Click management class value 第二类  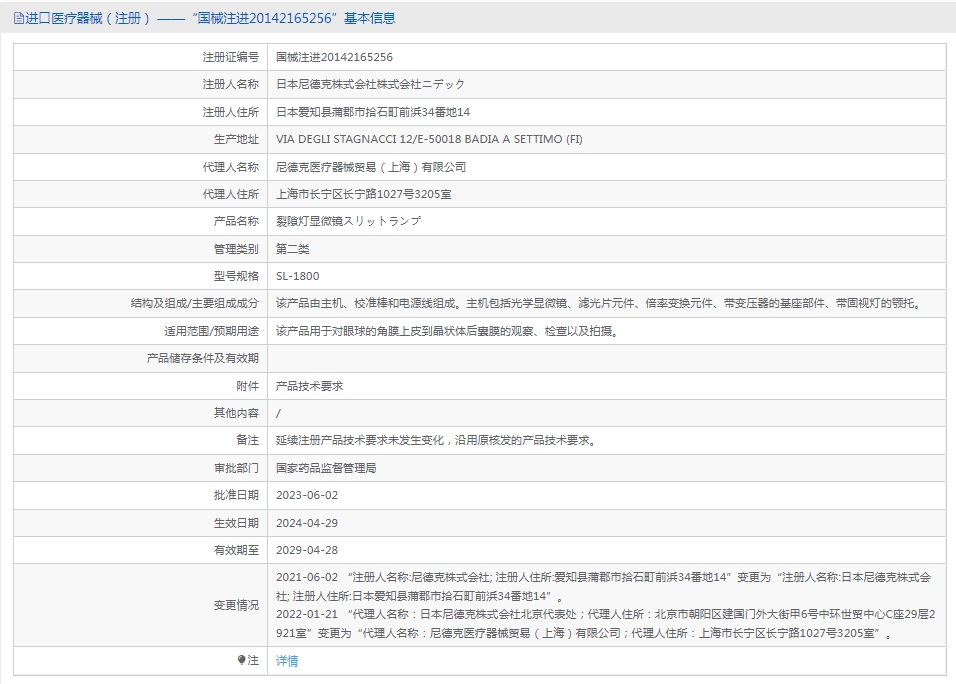[293, 249]
